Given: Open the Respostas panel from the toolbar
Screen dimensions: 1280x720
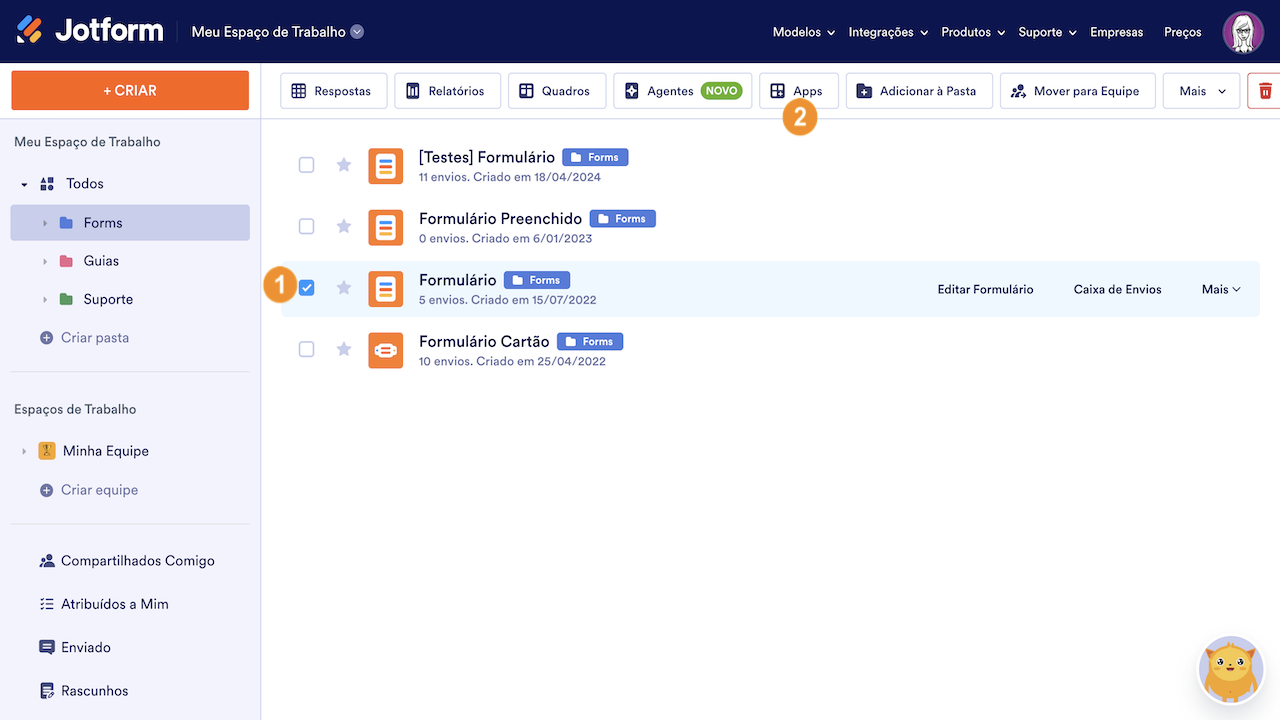Looking at the screenshot, I should tap(333, 90).
